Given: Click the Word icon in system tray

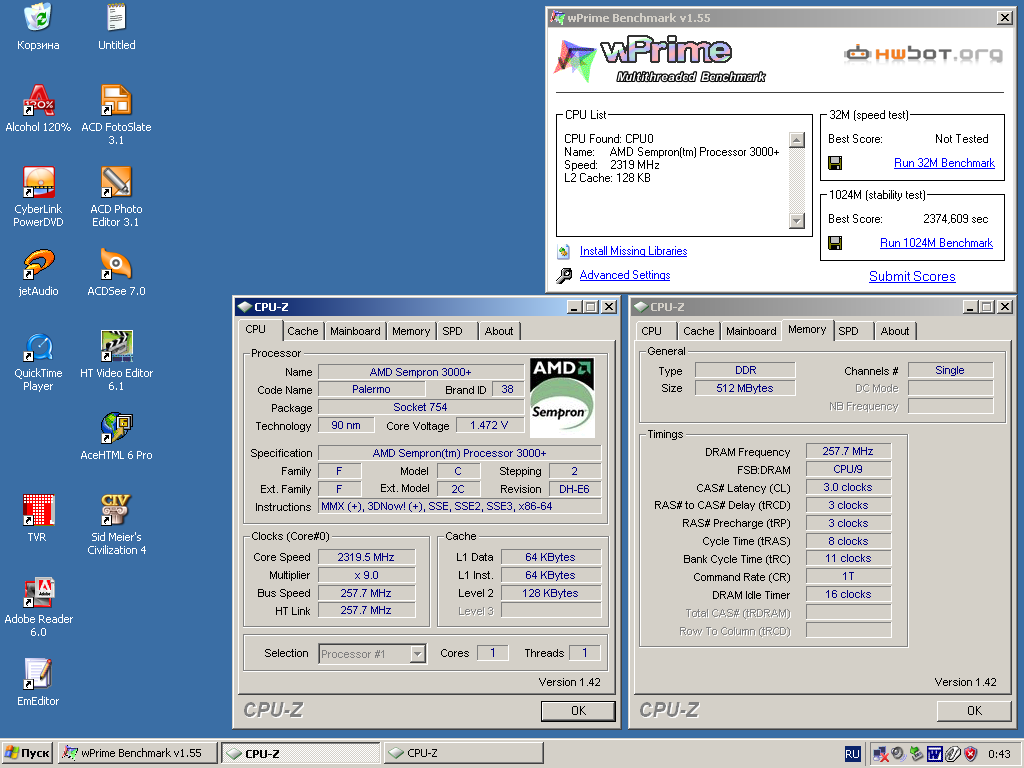Looking at the screenshot, I should coord(935,754).
